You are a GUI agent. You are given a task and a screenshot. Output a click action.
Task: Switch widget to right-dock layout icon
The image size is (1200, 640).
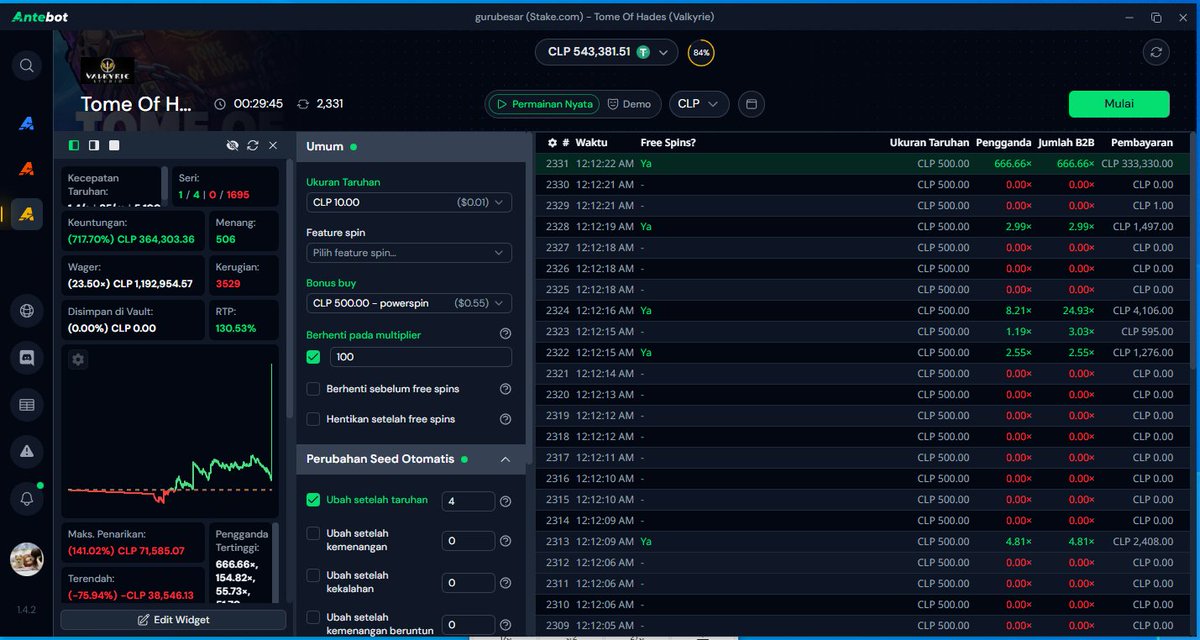coord(94,146)
